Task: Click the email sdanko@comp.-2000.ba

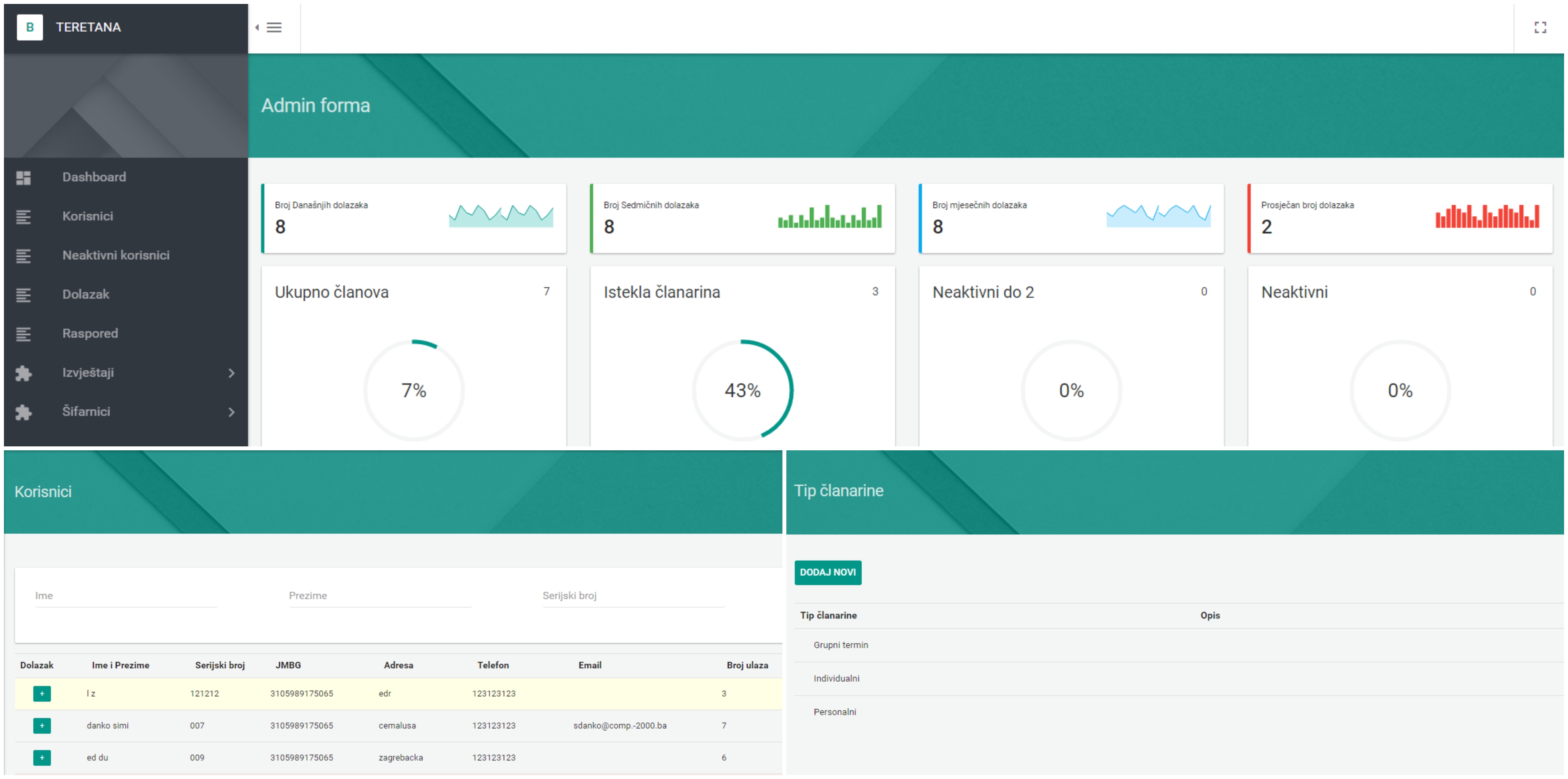Action: 620,726
